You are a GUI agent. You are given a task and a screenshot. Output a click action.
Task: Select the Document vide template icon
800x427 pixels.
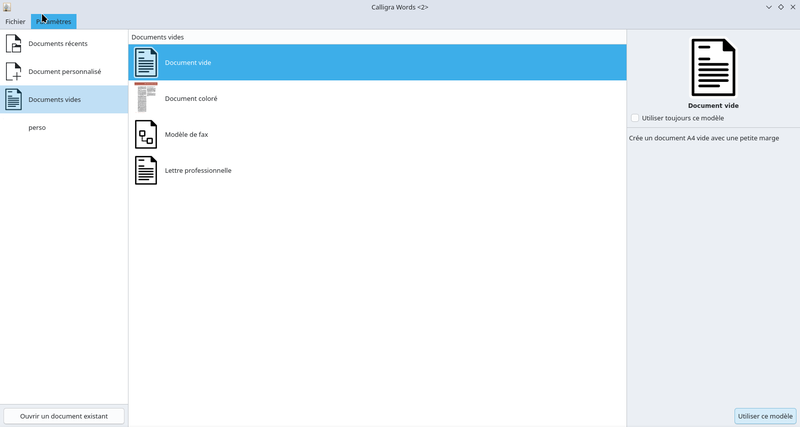(x=146, y=63)
